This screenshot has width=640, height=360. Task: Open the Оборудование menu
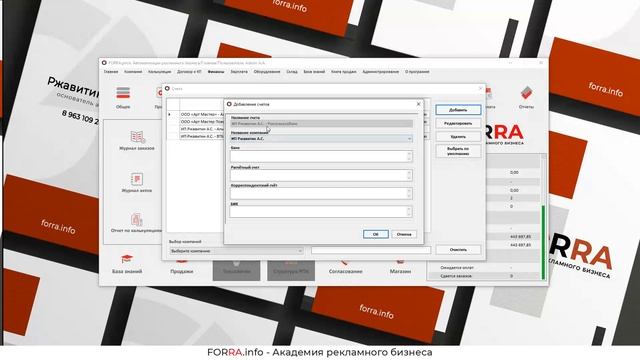pyautogui.click(x=267, y=72)
